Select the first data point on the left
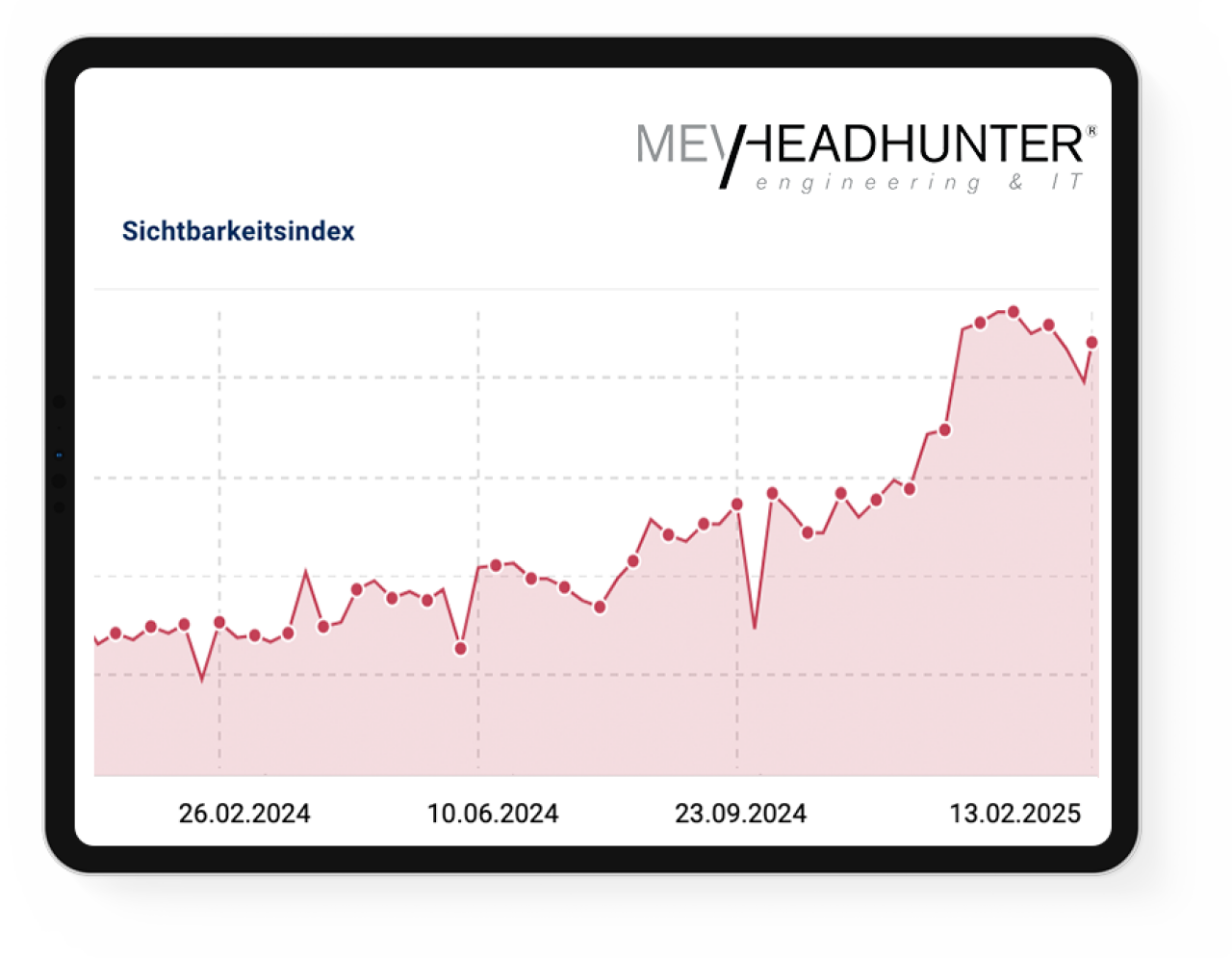1232x958 pixels. point(115,633)
